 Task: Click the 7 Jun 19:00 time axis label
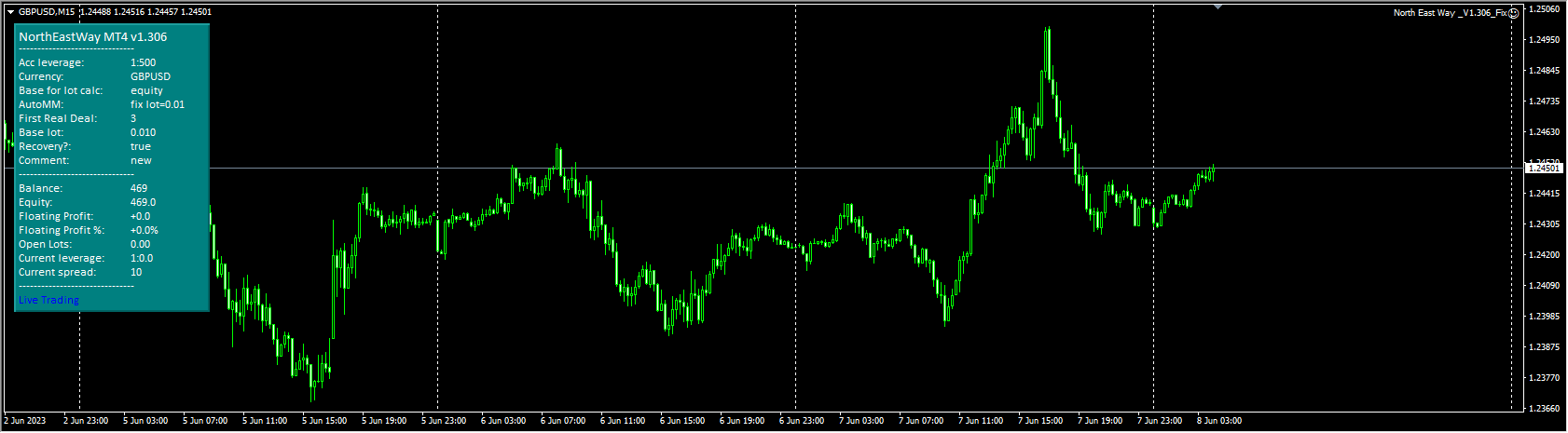tap(1100, 421)
